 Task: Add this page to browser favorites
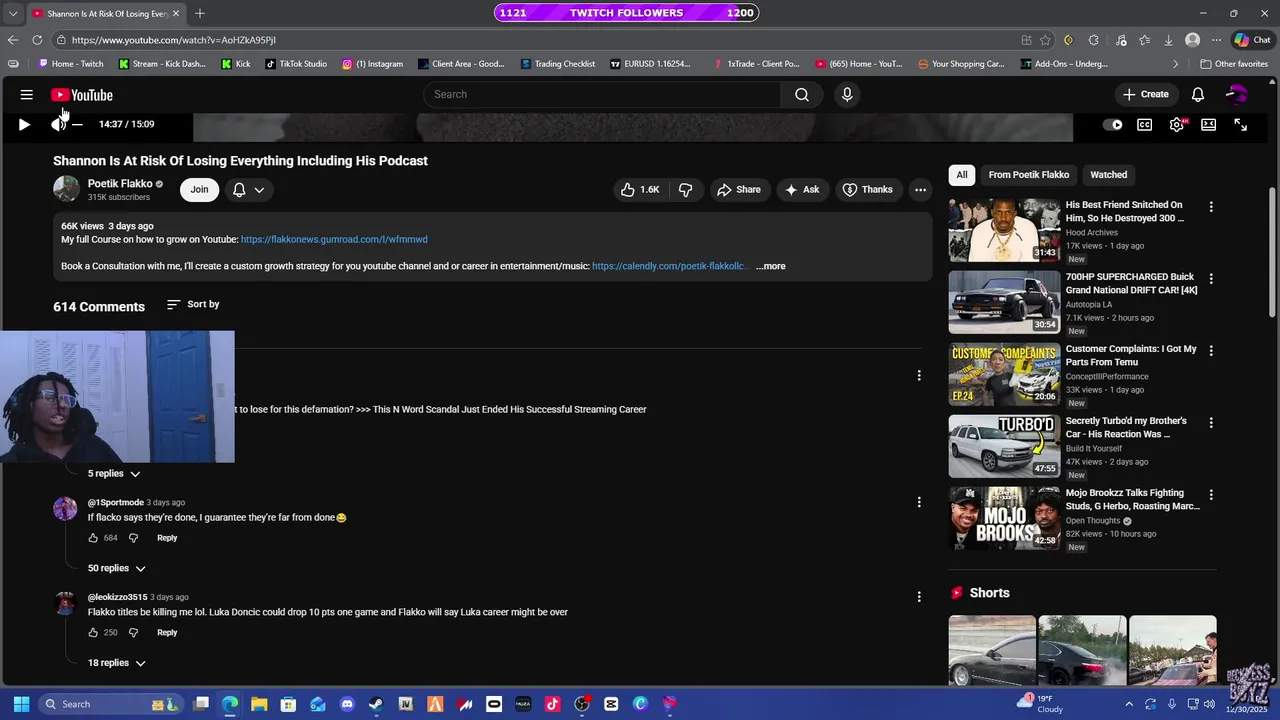1045,40
